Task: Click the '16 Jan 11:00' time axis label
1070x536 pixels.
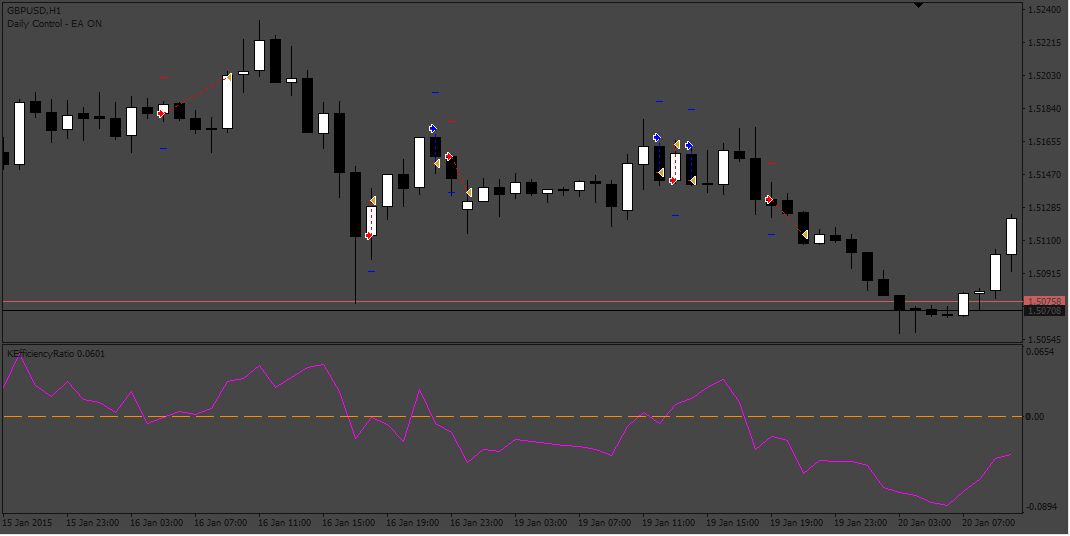Action: pyautogui.click(x=285, y=522)
